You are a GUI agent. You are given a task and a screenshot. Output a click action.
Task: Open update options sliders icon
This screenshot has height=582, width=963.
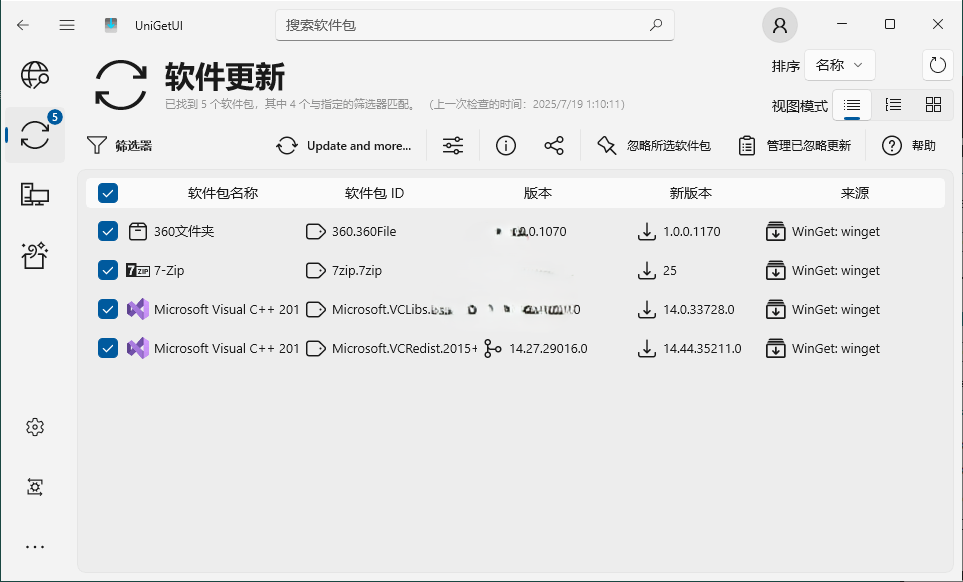pyautogui.click(x=453, y=146)
